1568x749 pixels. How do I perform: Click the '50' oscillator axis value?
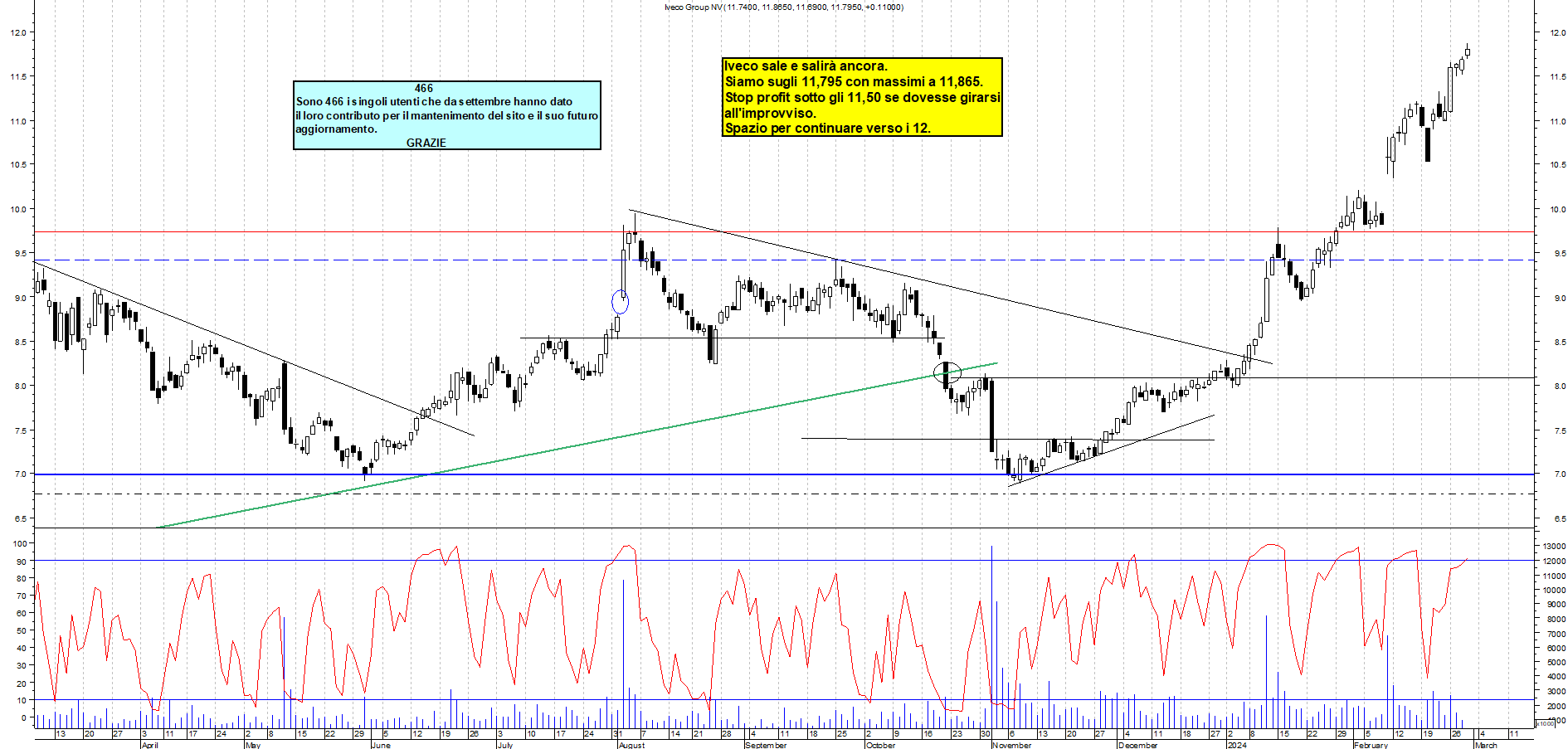click(22, 631)
